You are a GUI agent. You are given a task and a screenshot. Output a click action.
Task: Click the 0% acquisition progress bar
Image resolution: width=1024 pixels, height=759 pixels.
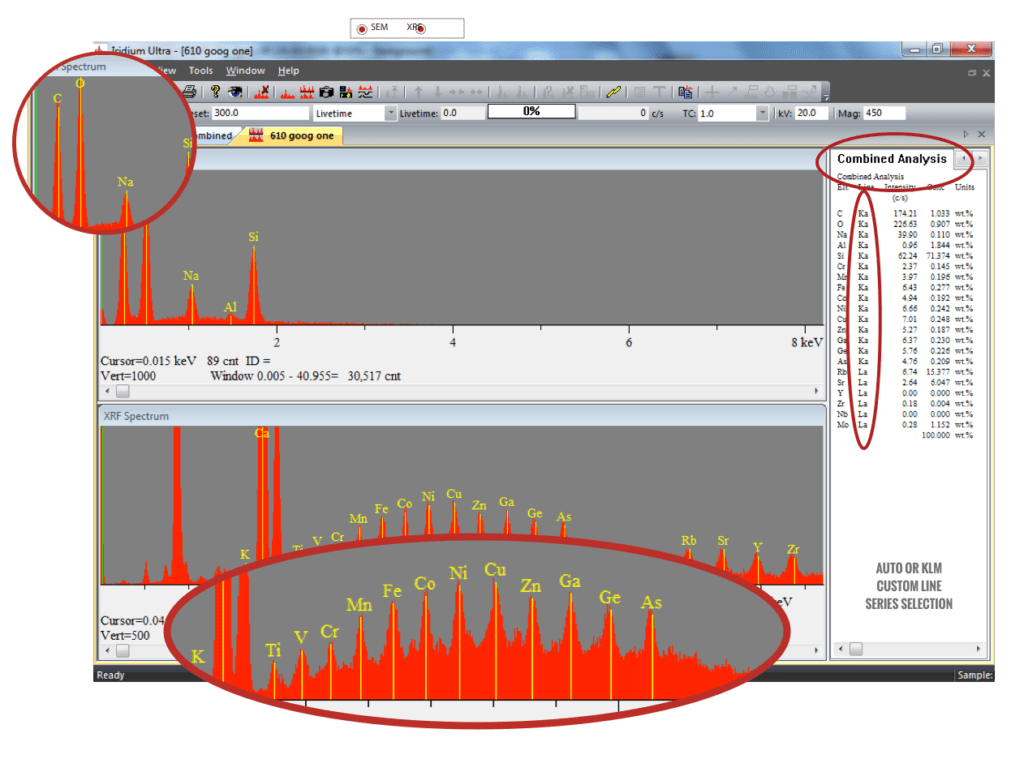pos(531,112)
